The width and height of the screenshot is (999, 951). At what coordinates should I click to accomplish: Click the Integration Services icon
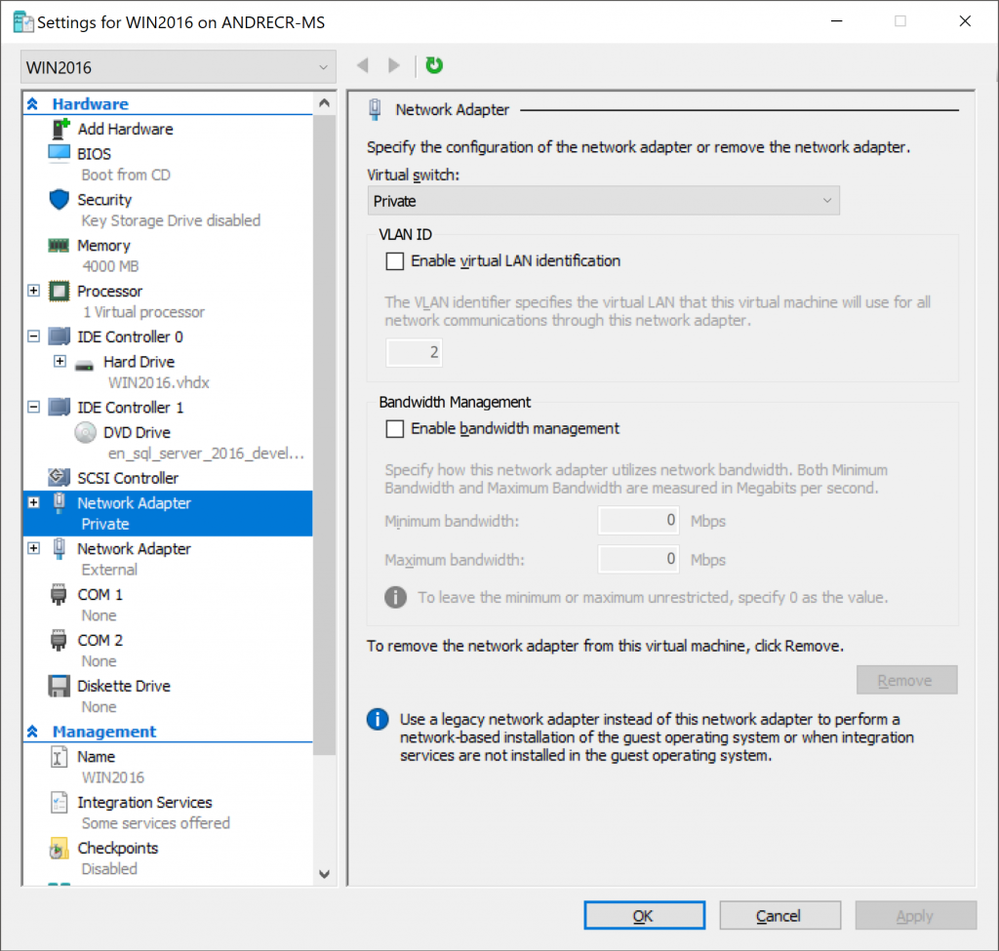point(59,803)
